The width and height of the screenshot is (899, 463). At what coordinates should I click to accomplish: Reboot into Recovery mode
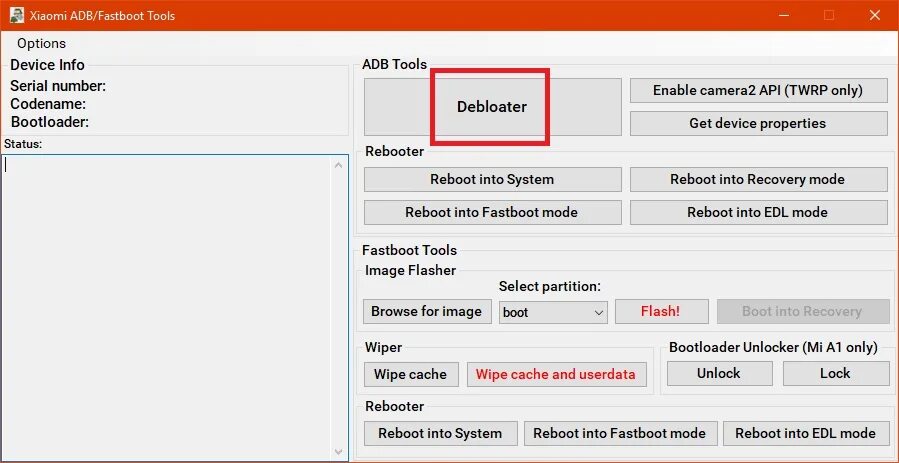point(758,179)
